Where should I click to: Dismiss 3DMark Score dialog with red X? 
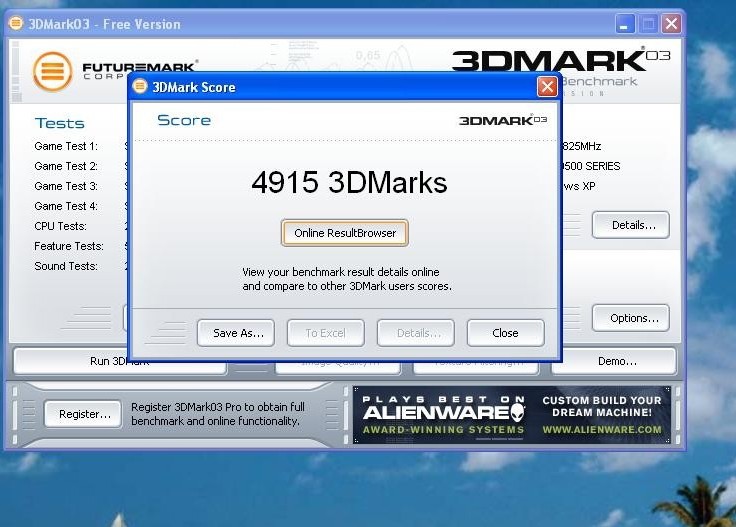click(x=547, y=87)
